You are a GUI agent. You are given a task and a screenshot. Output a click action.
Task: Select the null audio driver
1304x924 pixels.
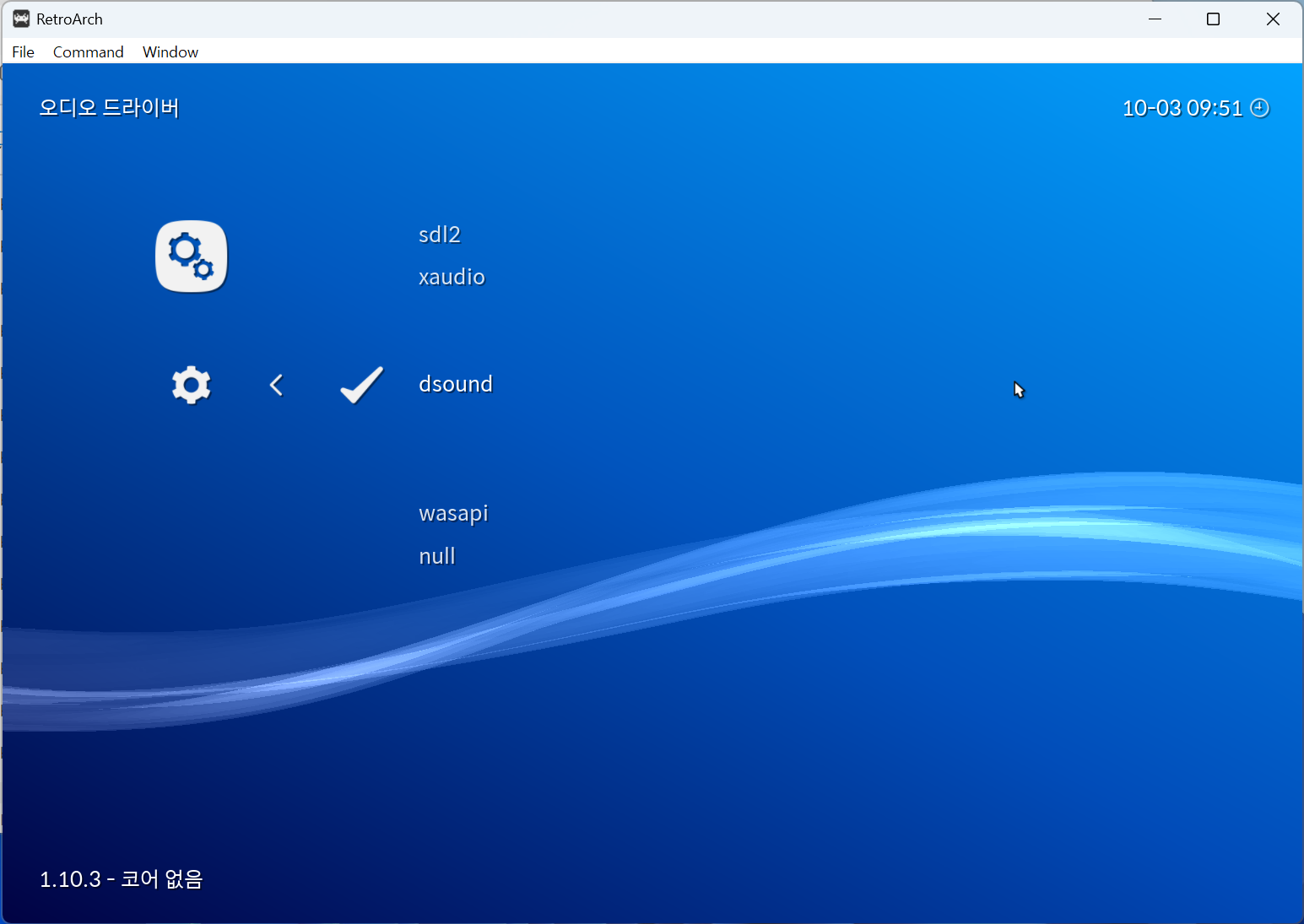point(437,556)
